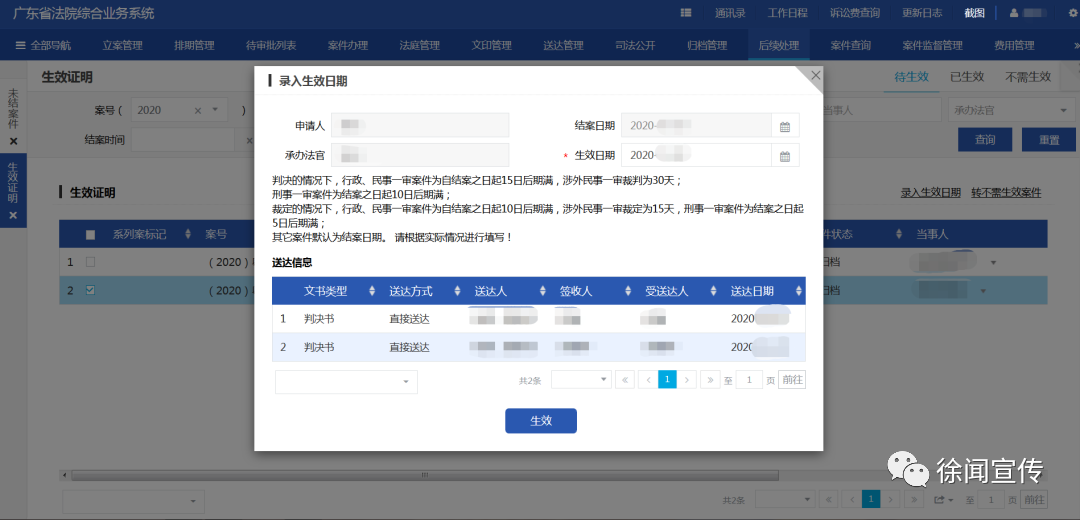Go to last page in dialog pager
The width and height of the screenshot is (1080, 520).
709,379
